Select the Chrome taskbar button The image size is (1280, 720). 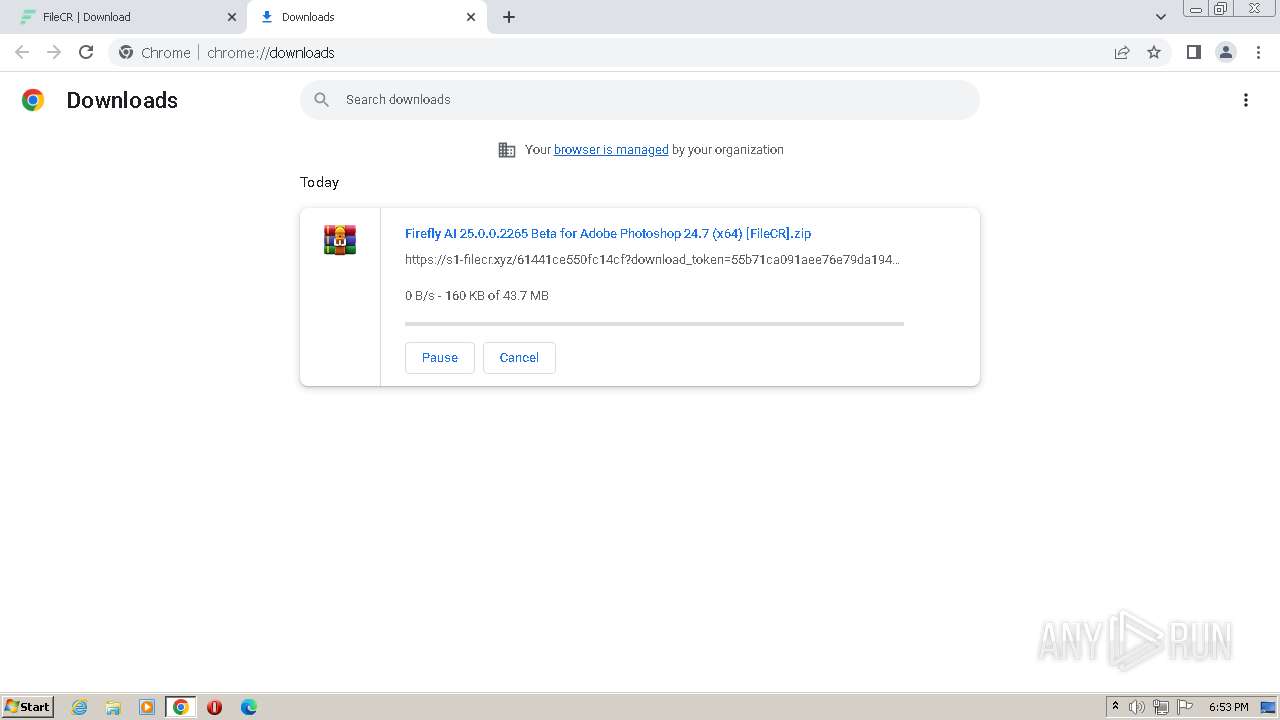pos(181,707)
